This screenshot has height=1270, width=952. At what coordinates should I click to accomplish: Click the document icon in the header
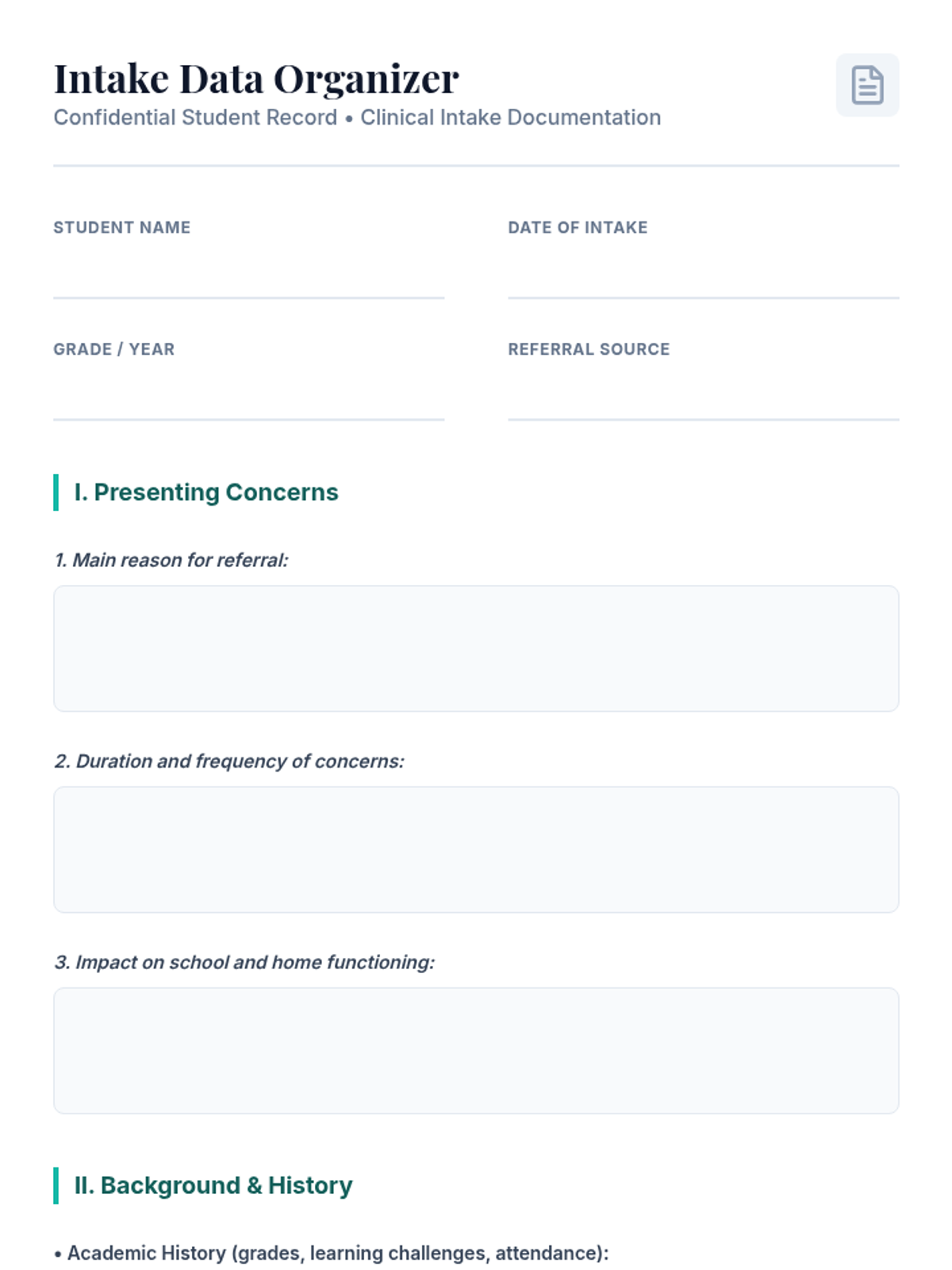[867, 85]
